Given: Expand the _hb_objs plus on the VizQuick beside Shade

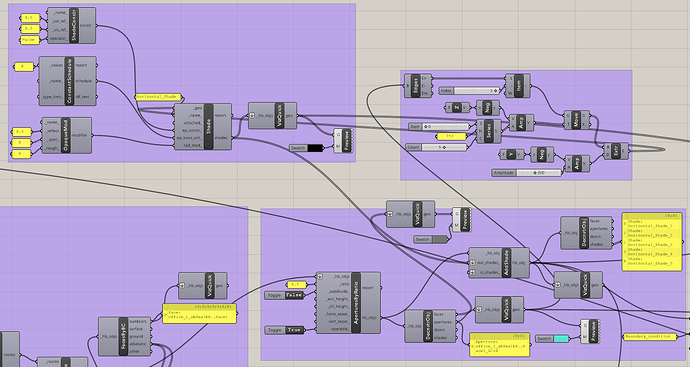Looking at the screenshot, I should [x=252, y=116].
